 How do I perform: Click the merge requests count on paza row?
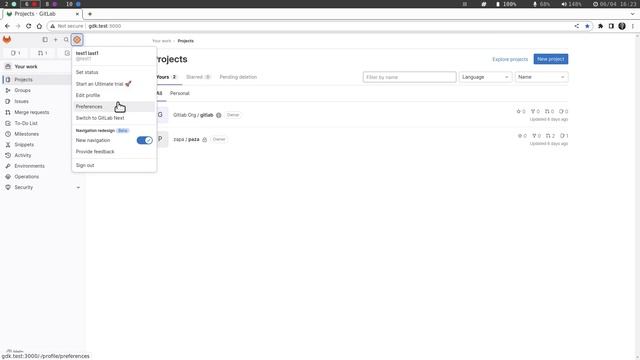(550, 136)
